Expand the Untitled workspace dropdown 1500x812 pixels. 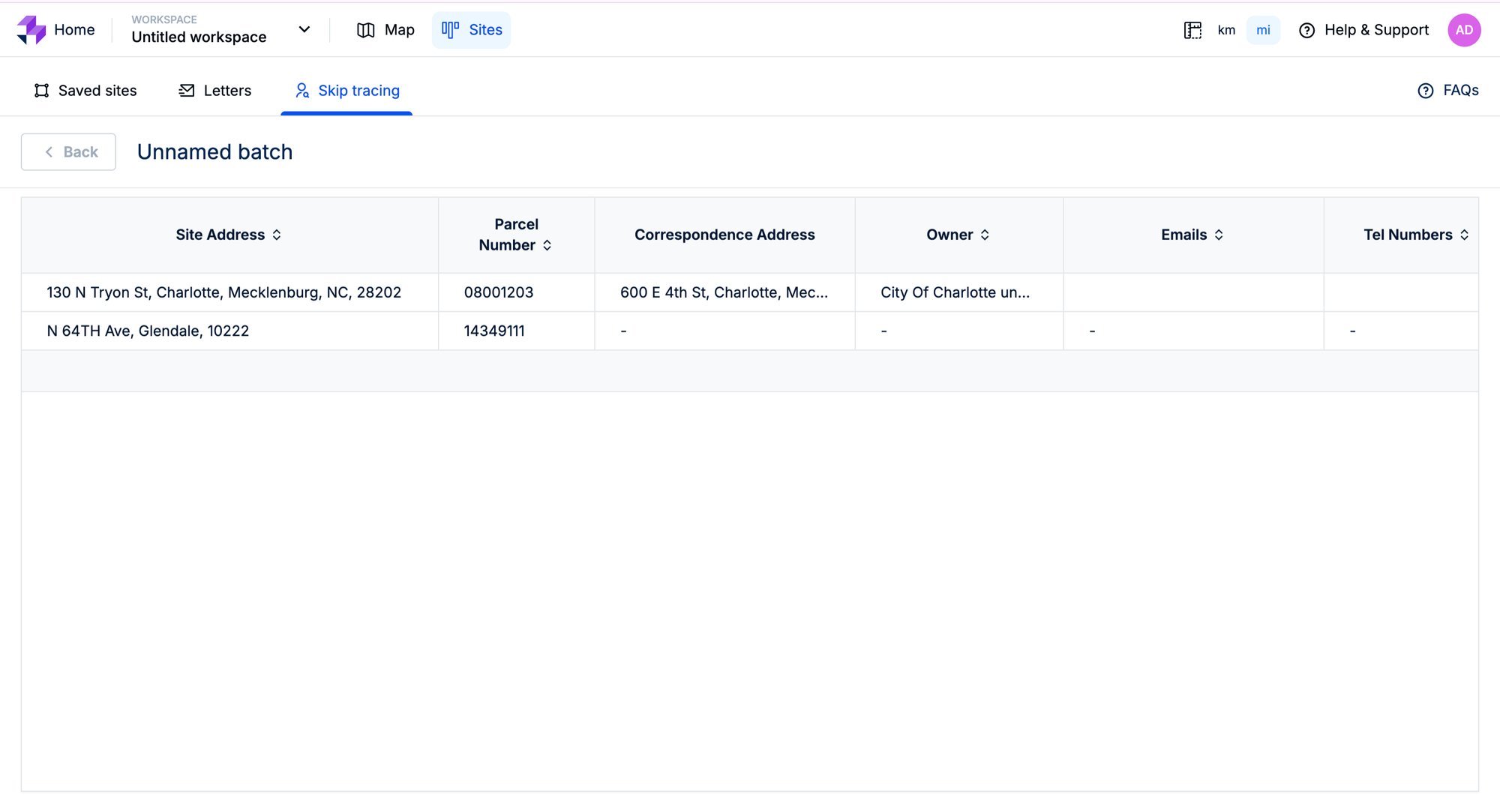(304, 30)
